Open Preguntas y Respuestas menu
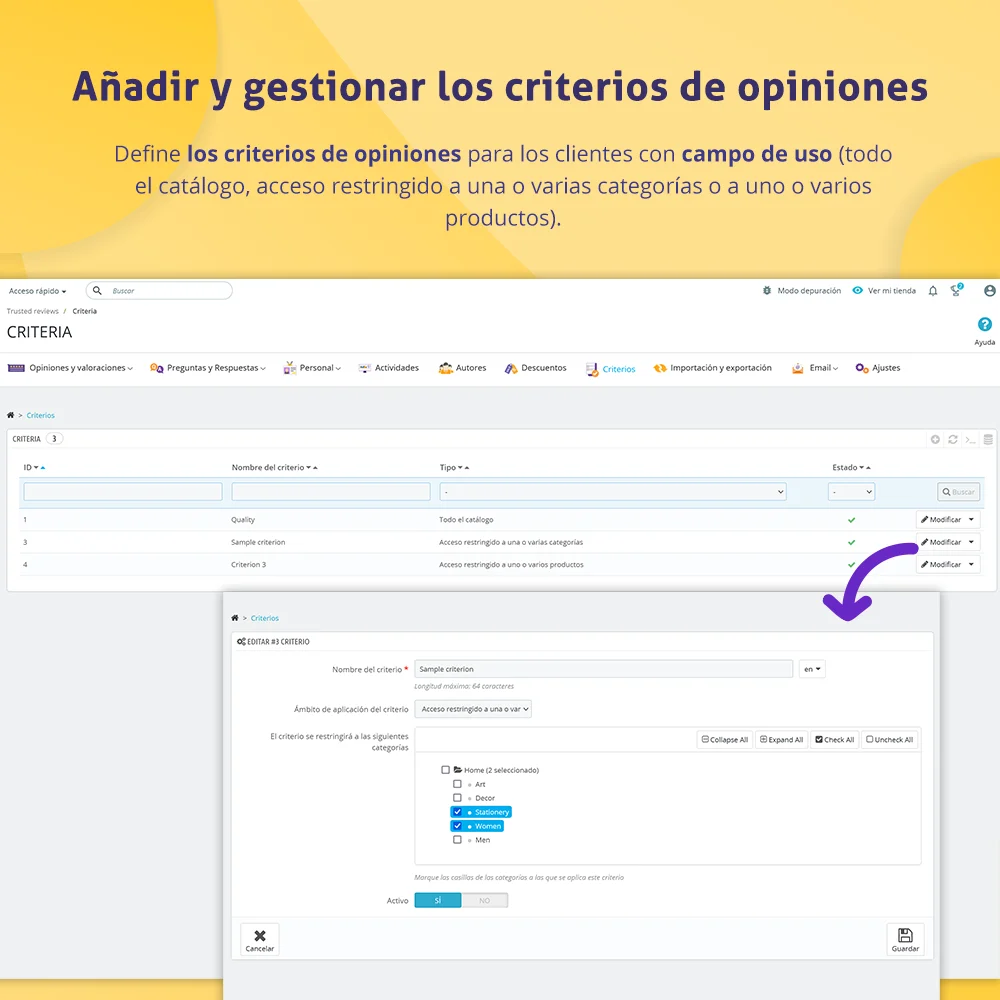Screen dimensions: 1000x1000 [208, 368]
